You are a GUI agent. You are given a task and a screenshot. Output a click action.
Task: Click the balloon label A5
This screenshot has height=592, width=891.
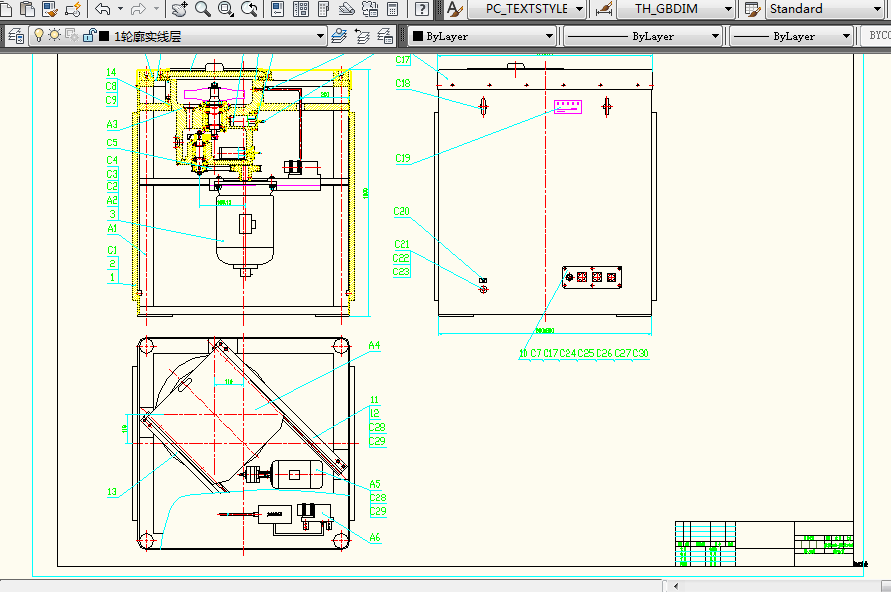[374, 484]
